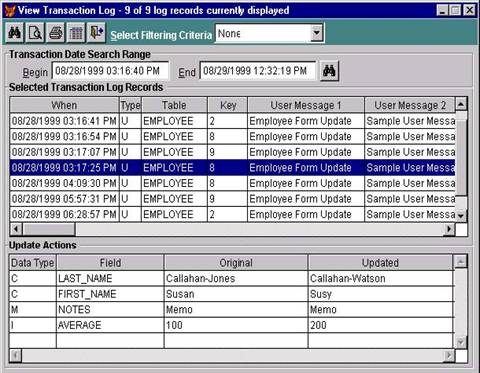480x373 pixels.
Task: Click the printer icon in the toolbar
Action: pos(56,33)
